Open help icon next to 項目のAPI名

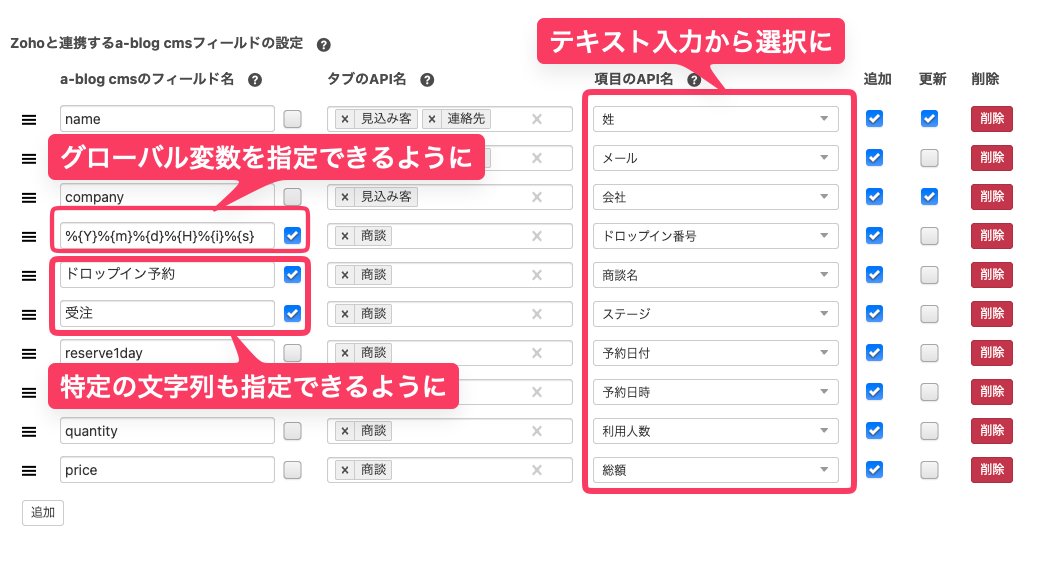point(694,80)
